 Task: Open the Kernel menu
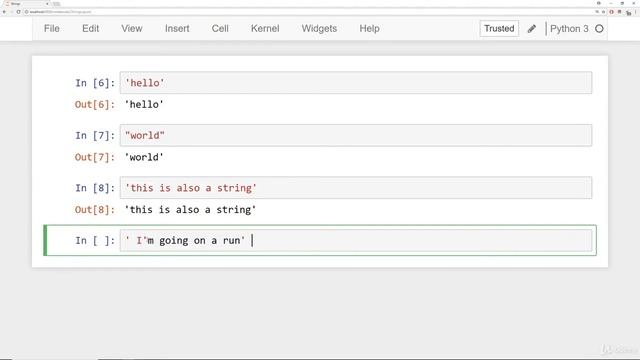pos(265,29)
